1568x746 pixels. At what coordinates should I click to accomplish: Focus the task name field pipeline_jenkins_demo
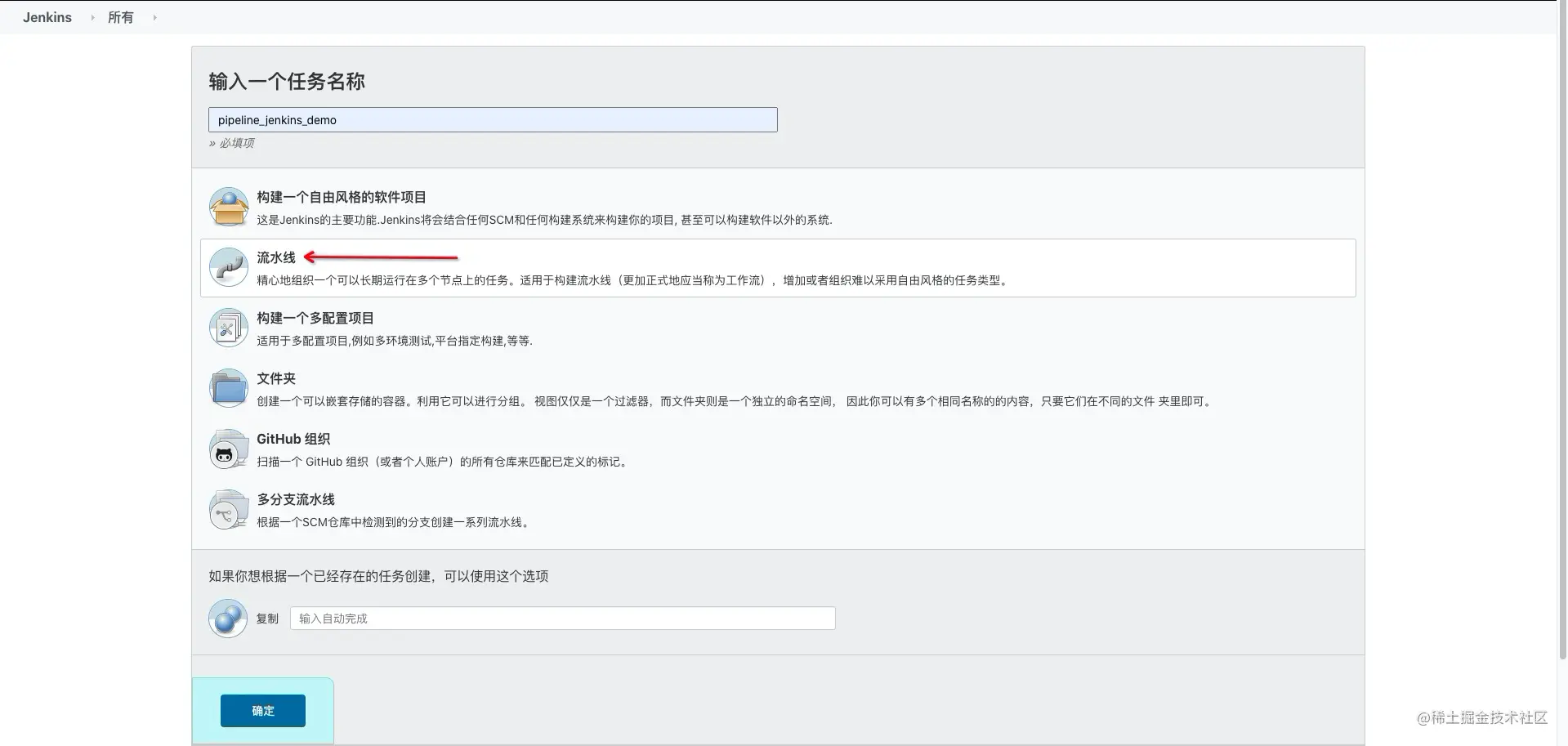click(493, 120)
